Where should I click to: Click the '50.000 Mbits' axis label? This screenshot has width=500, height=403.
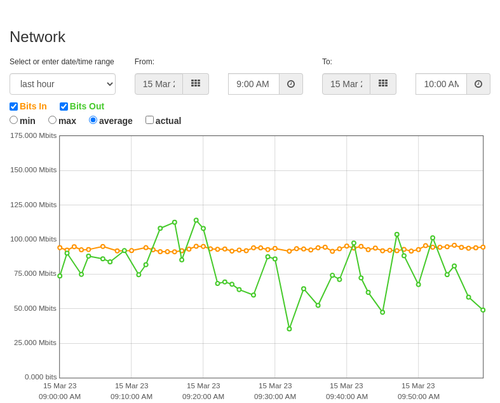coord(35,308)
